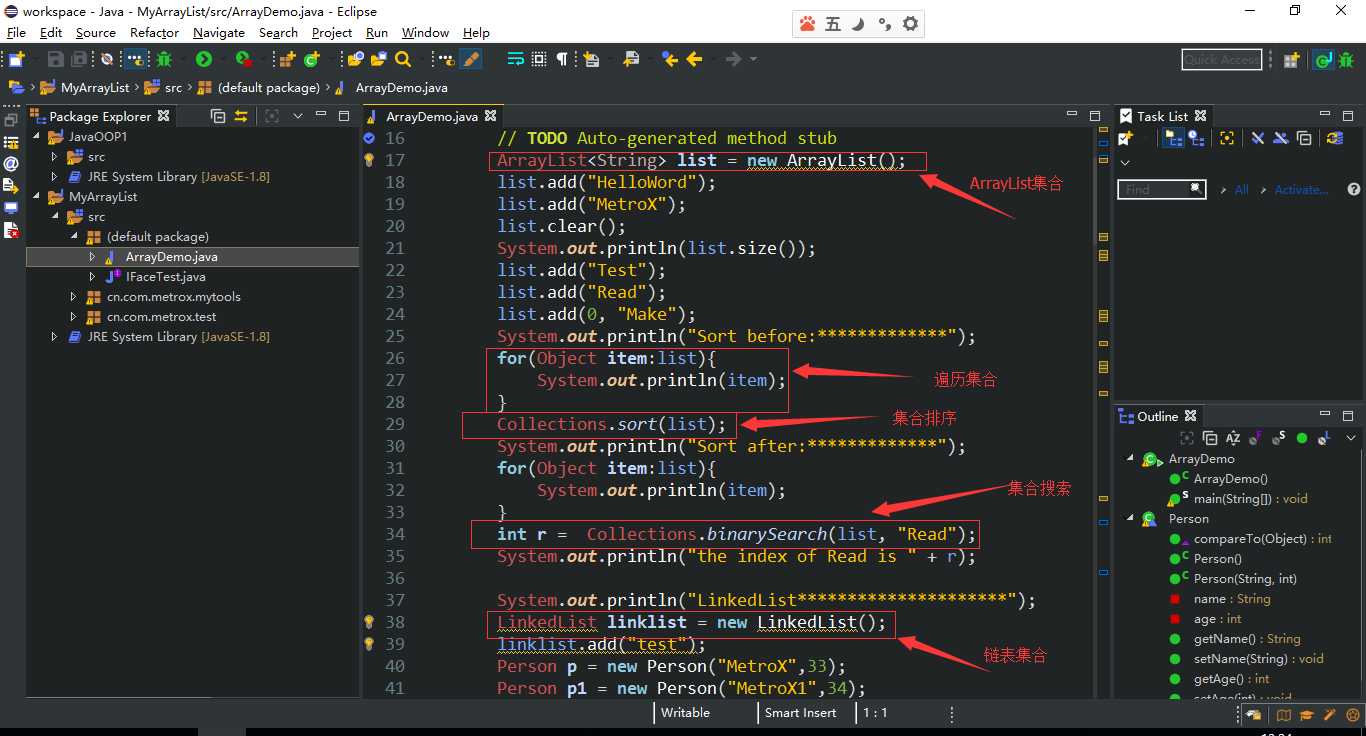The width and height of the screenshot is (1366, 736).
Task: Click MyArrayList in the breadcrumb
Action: click(x=95, y=88)
